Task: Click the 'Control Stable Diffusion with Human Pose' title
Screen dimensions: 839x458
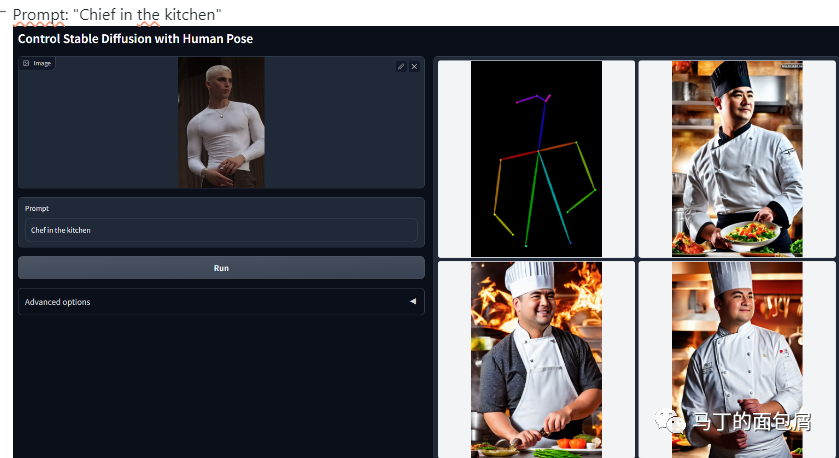Action: click(x=135, y=39)
